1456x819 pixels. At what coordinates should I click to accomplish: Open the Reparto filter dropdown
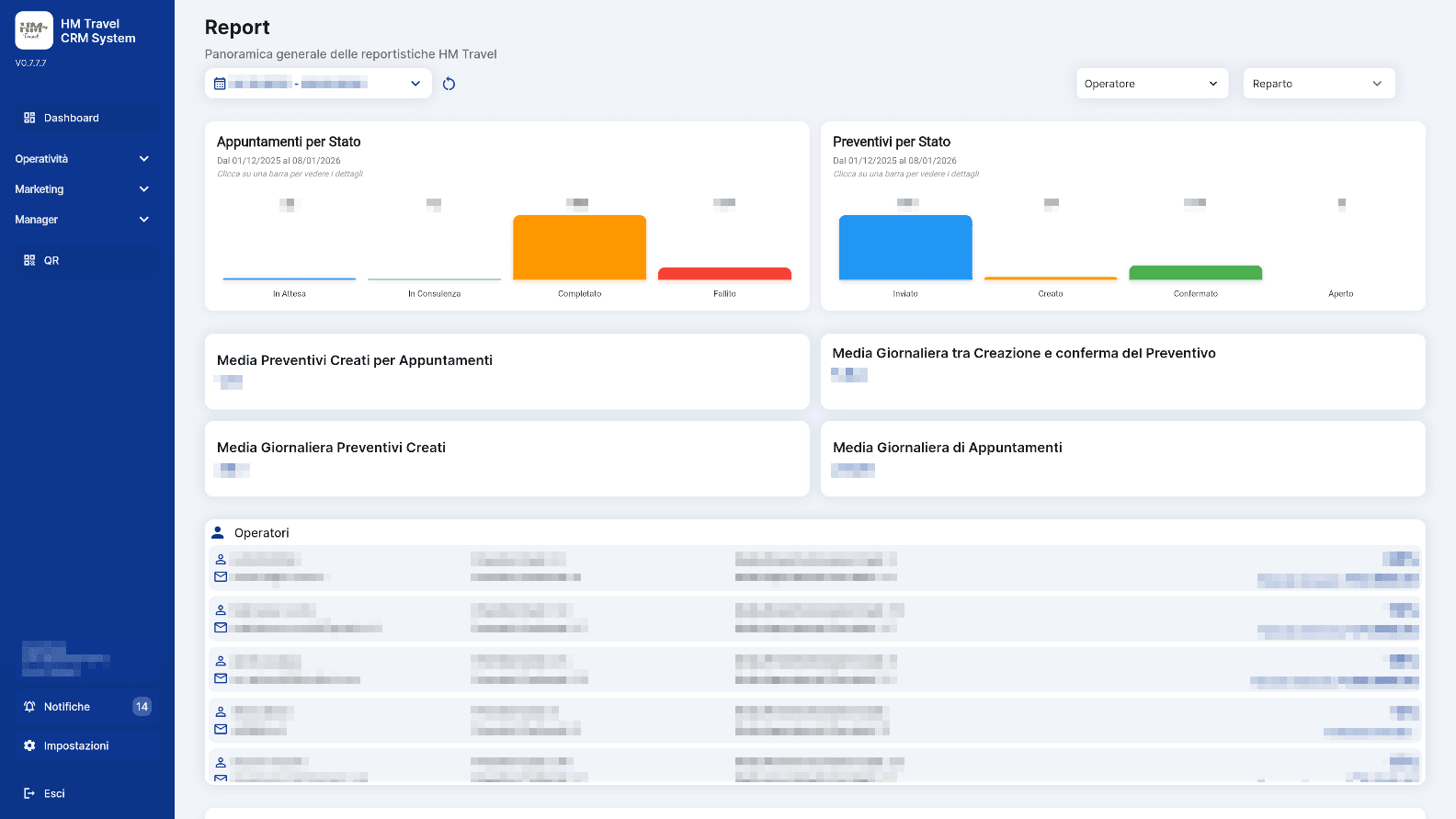[x=1318, y=84]
